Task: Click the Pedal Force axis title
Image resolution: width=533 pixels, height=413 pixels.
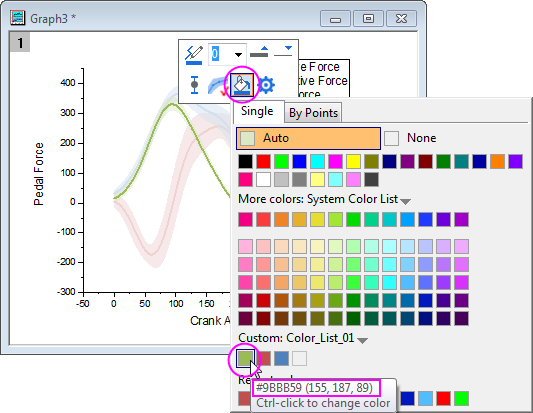Action: pyautogui.click(x=38, y=174)
